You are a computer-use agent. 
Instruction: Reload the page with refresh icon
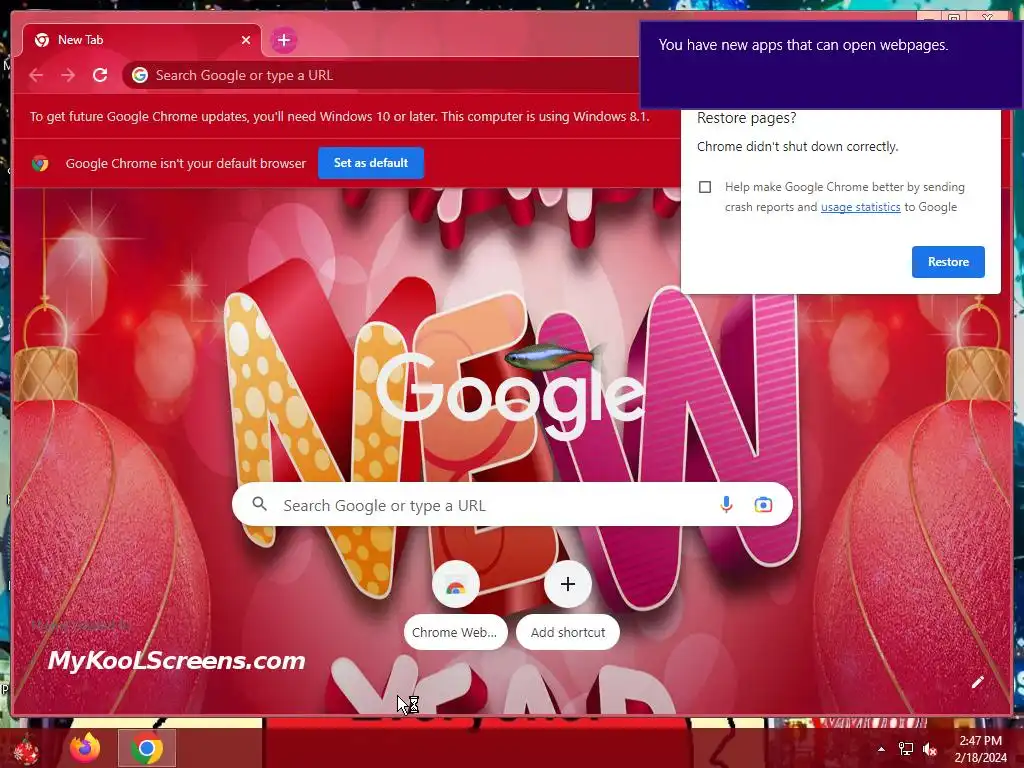(100, 75)
